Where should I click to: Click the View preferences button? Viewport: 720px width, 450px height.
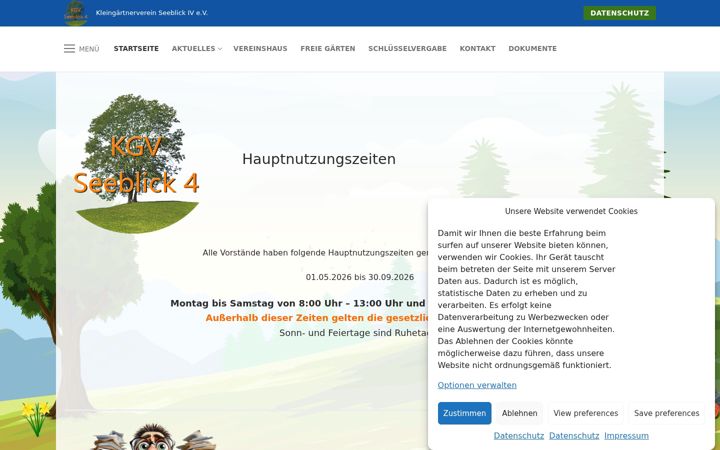click(585, 413)
